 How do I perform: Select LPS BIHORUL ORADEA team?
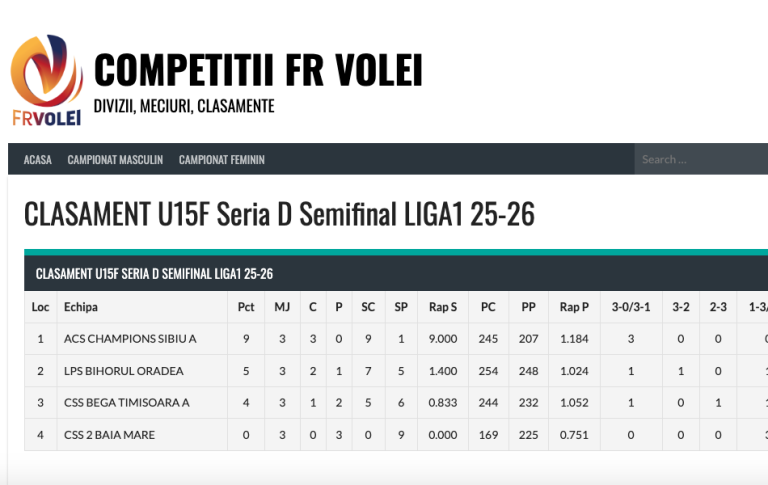[124, 371]
